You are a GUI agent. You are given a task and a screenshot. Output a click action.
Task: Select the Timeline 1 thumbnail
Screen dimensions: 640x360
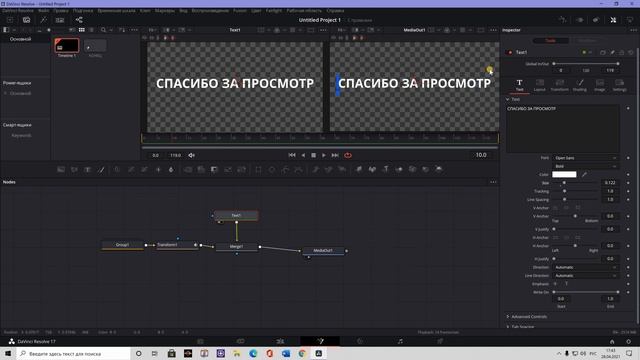click(x=67, y=45)
